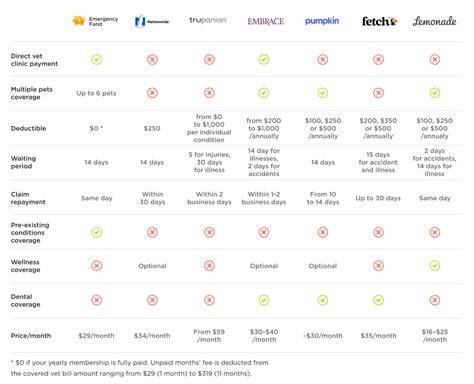Click the Nationwide logo in header

[152, 21]
